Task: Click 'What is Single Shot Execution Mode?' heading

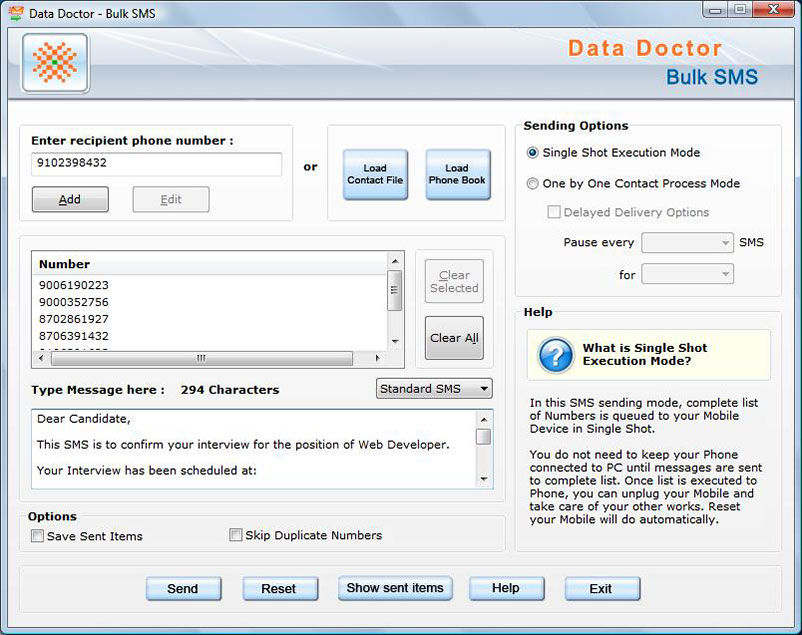Action: [644, 354]
